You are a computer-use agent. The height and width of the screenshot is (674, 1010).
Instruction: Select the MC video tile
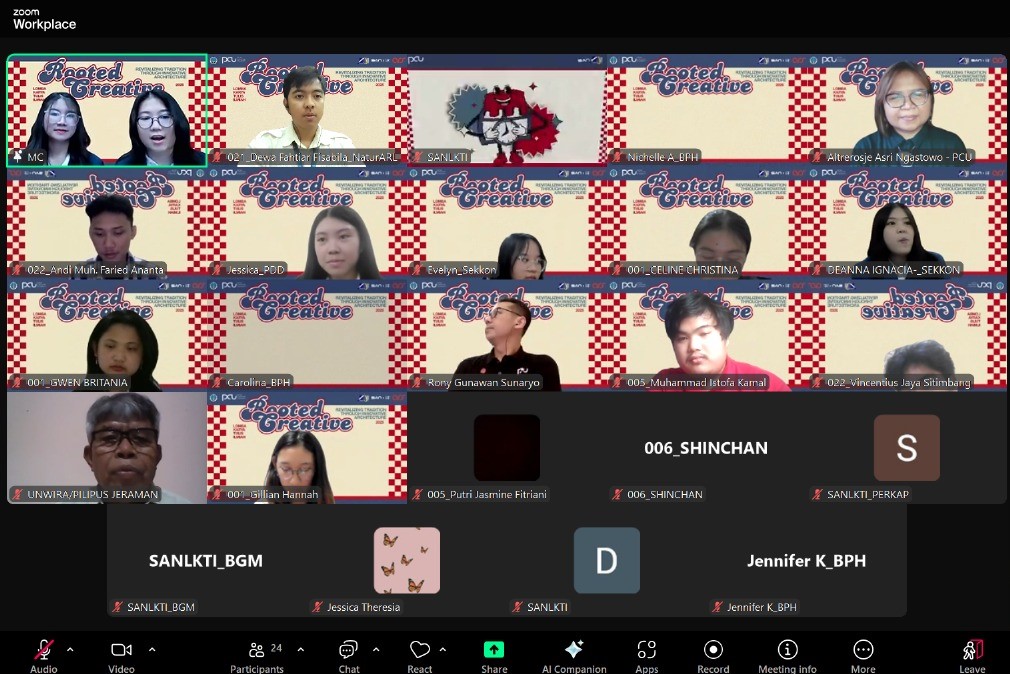click(107, 110)
